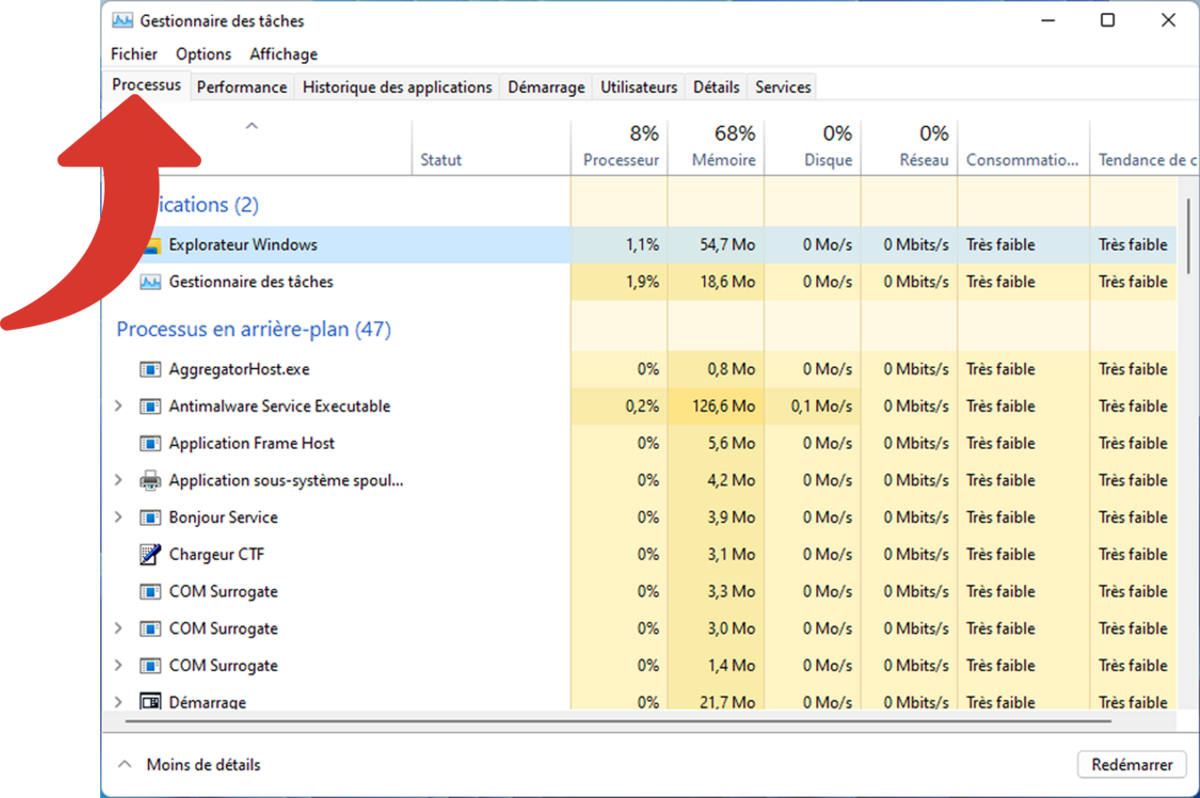Expand the Démarrage process row
This screenshot has width=1200, height=798.
coord(118,702)
